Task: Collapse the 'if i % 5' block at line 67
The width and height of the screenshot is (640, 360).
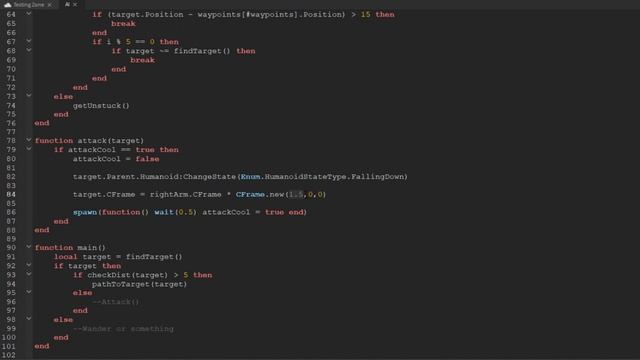Action: pos(29,41)
